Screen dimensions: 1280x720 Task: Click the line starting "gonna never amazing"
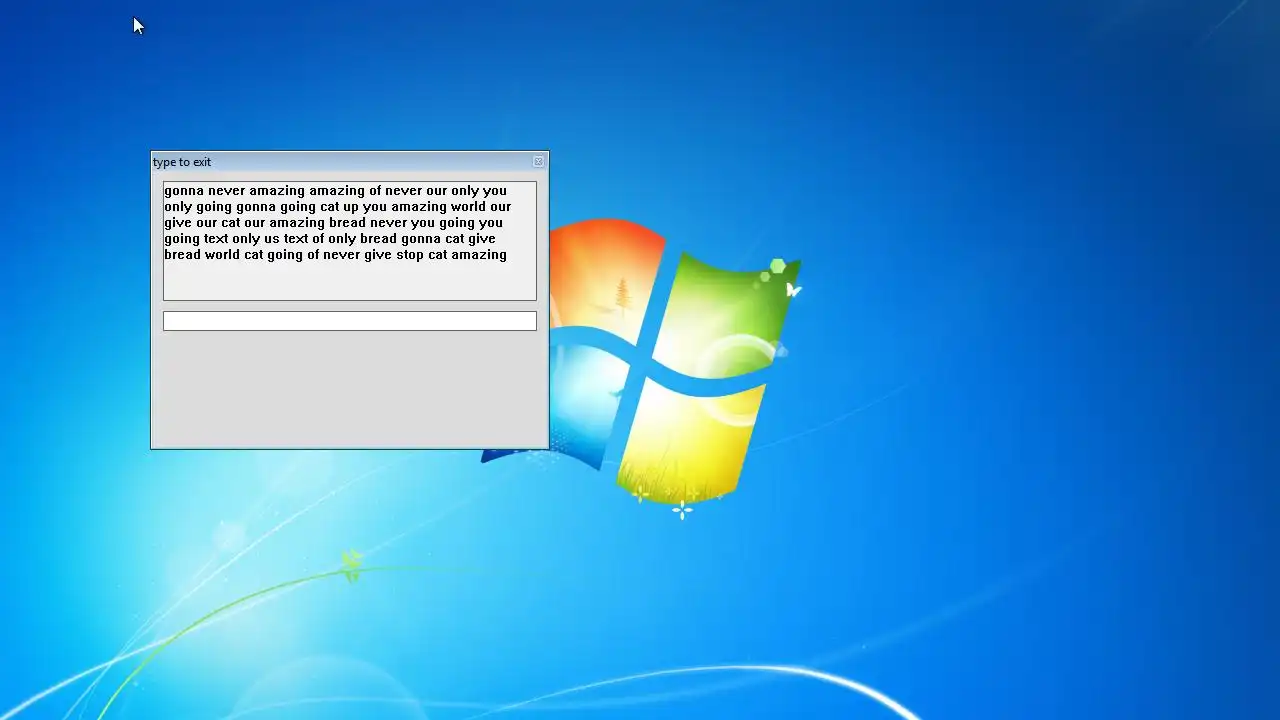[335, 191]
